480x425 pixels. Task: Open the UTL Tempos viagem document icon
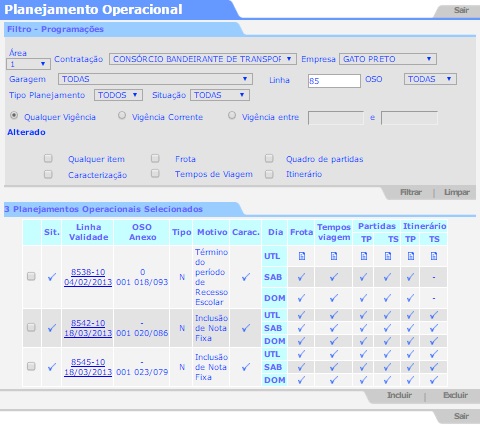(334, 256)
